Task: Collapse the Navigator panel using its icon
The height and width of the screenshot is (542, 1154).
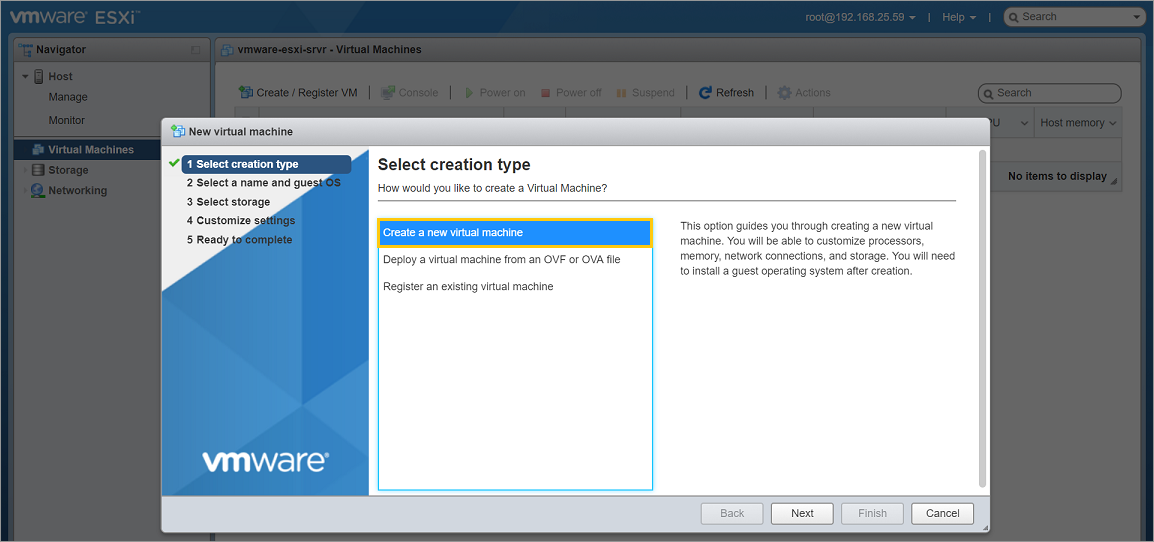Action: click(195, 50)
